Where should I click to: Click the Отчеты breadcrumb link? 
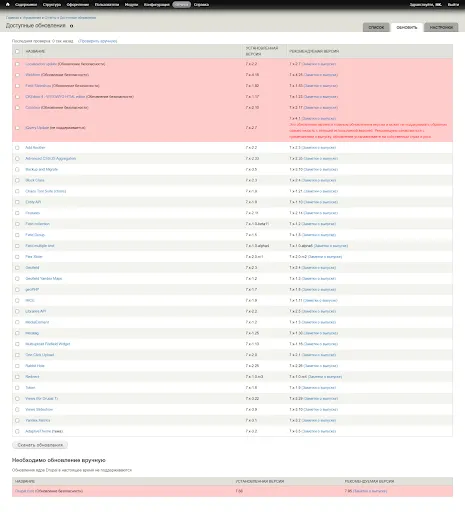point(50,18)
